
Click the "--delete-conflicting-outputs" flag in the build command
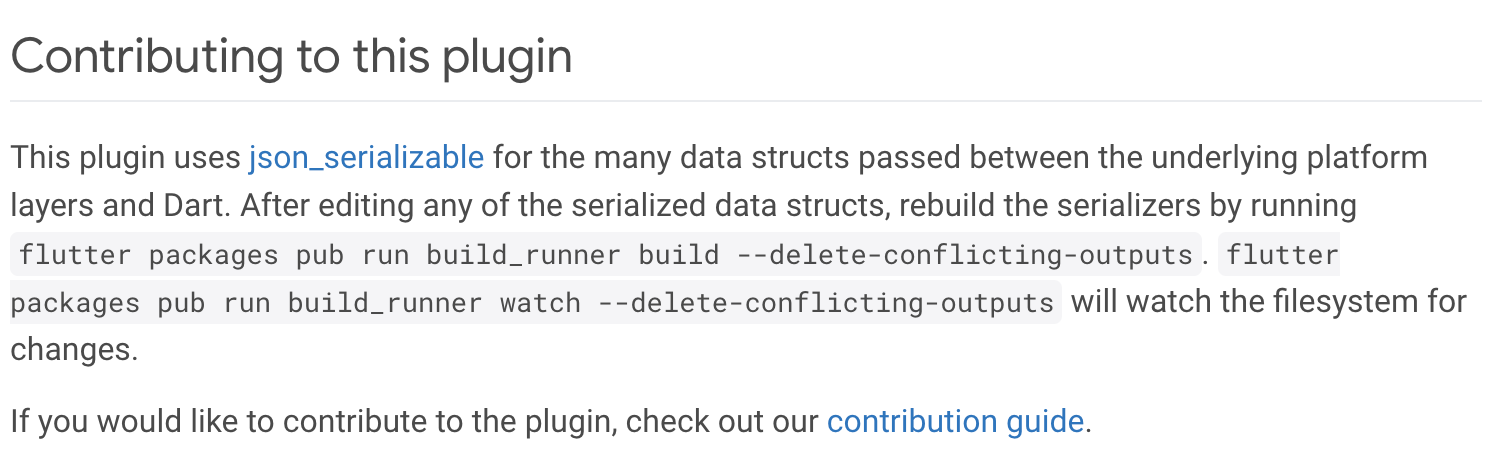[x=965, y=255]
